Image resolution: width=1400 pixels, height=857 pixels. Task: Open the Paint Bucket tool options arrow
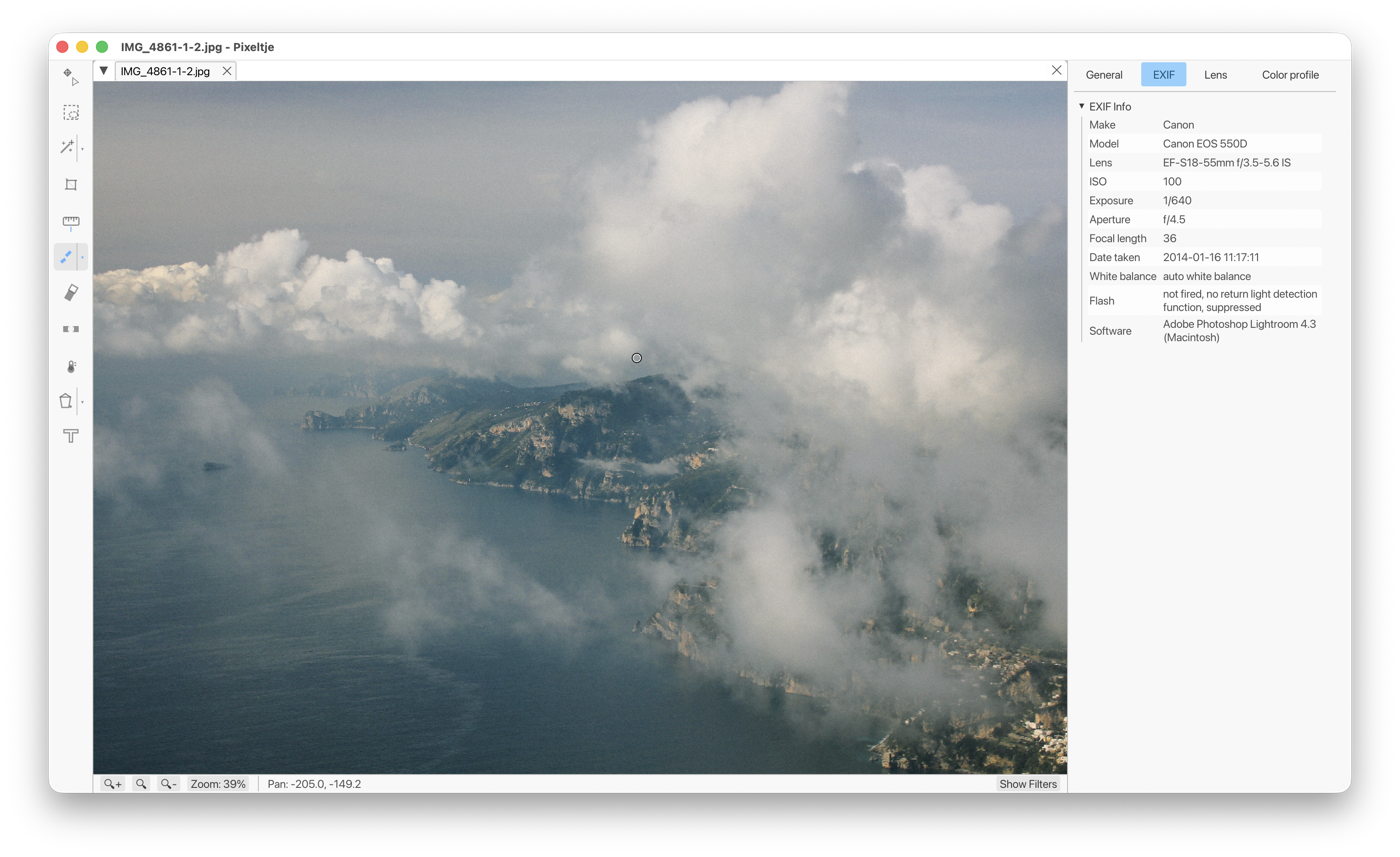tap(83, 401)
